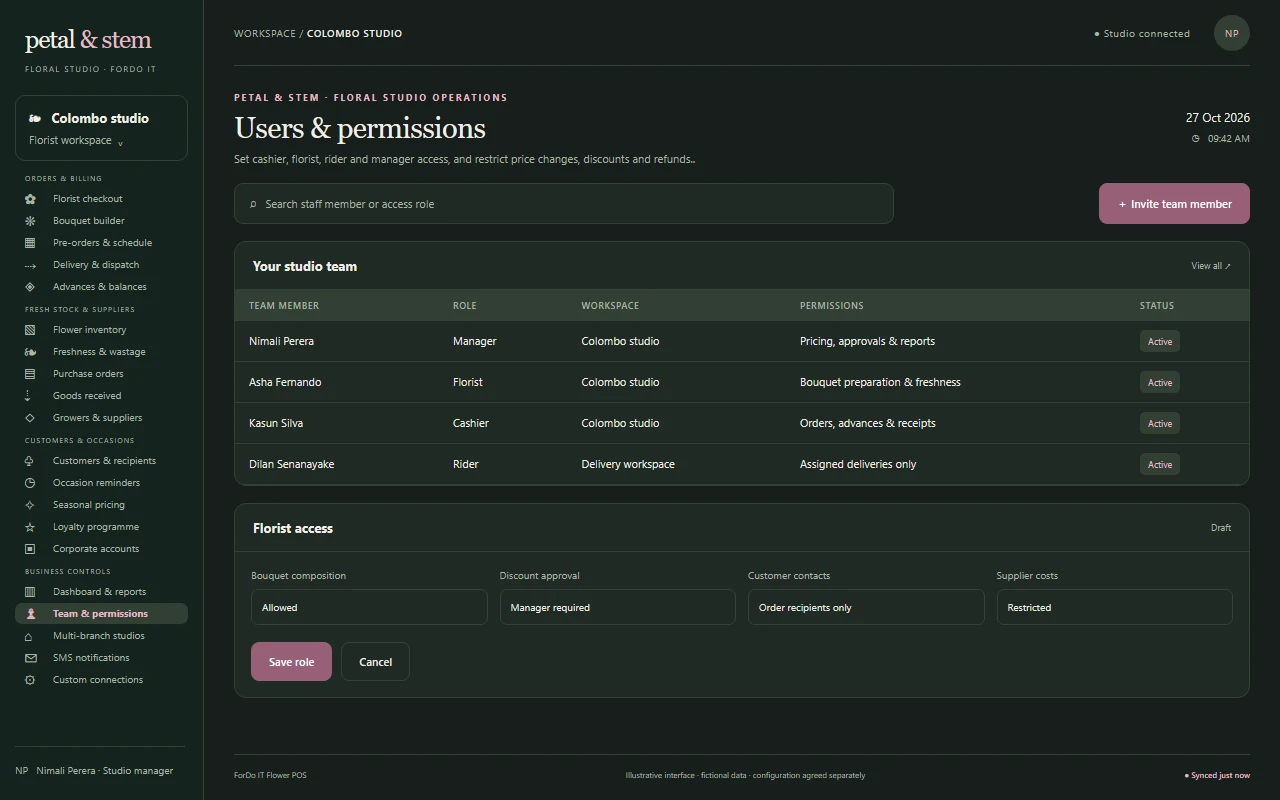Open View all studio team link
This screenshot has height=800, width=1280.
[x=1211, y=266]
